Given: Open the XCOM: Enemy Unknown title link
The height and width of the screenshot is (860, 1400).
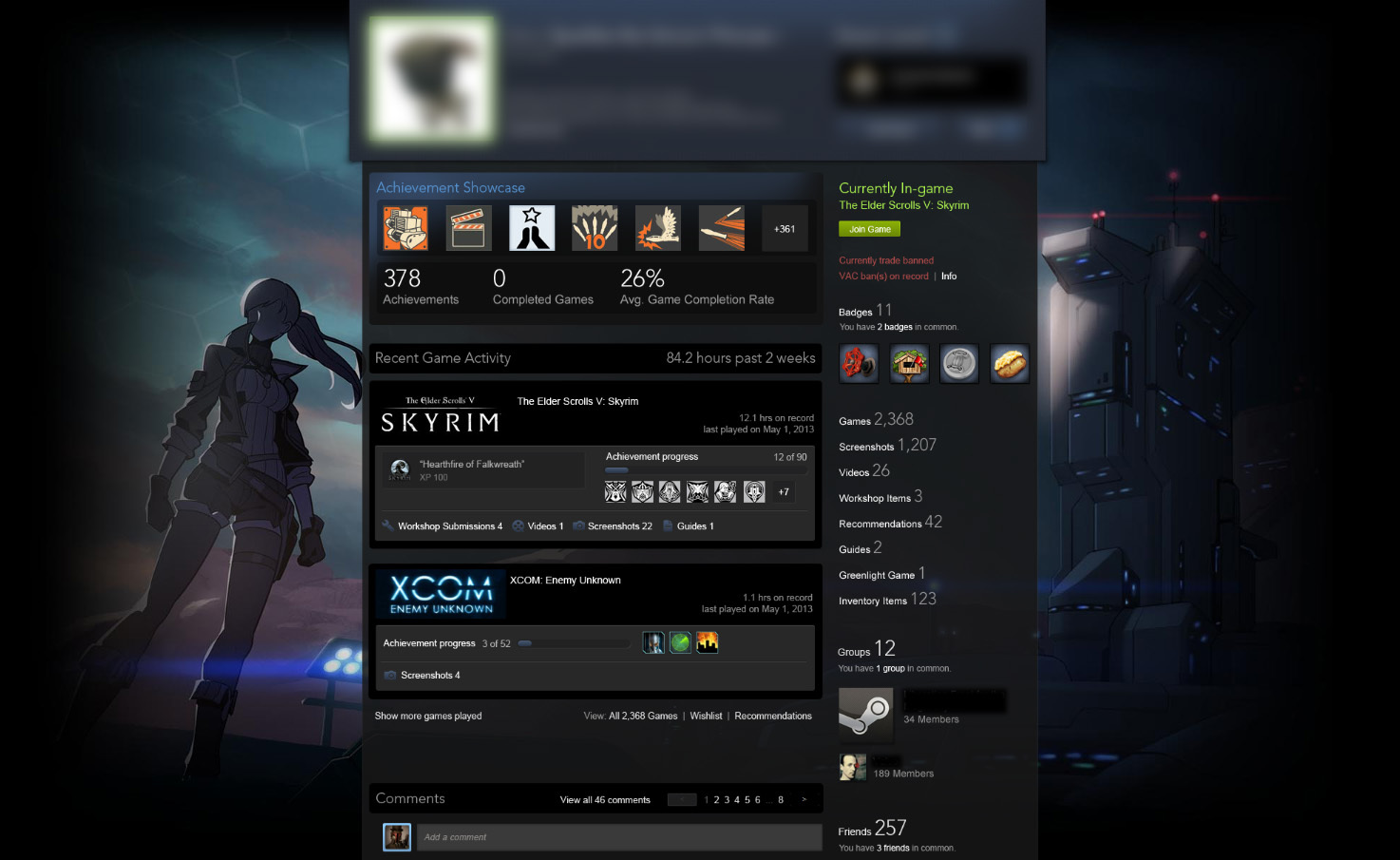Looking at the screenshot, I should (565, 580).
